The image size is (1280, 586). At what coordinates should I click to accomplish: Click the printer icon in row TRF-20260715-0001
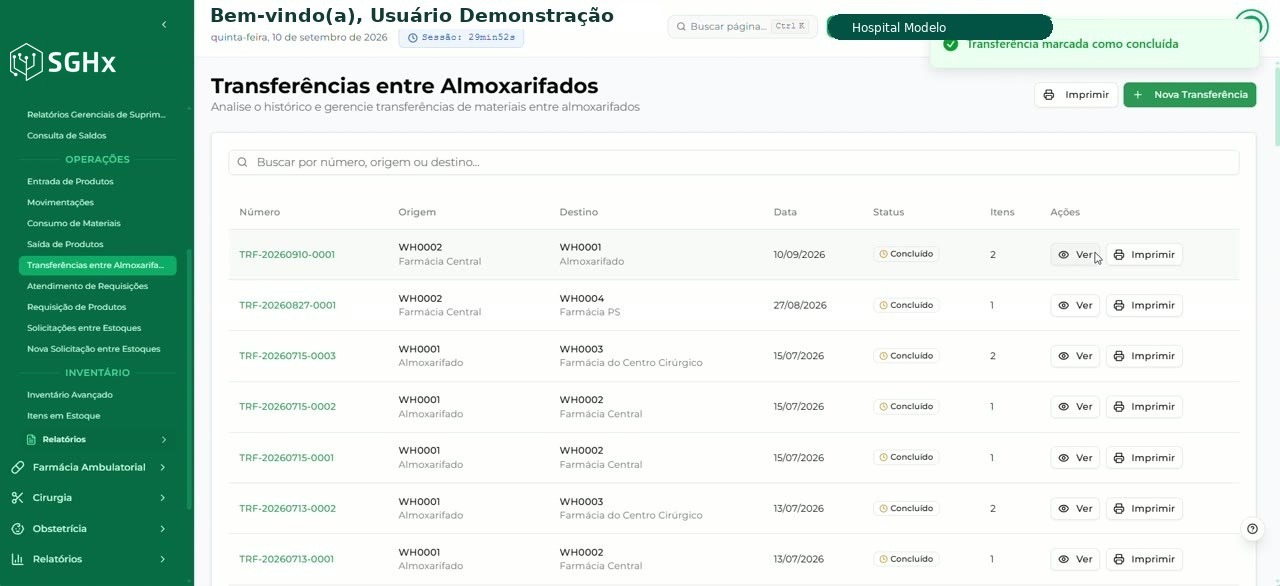point(1119,458)
